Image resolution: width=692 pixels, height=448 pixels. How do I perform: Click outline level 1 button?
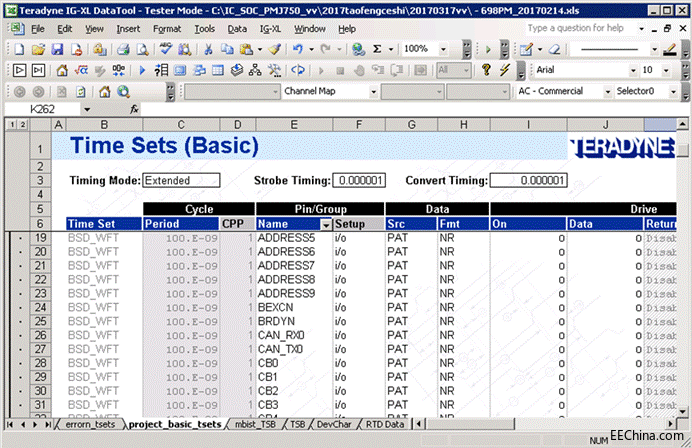tap(12, 125)
